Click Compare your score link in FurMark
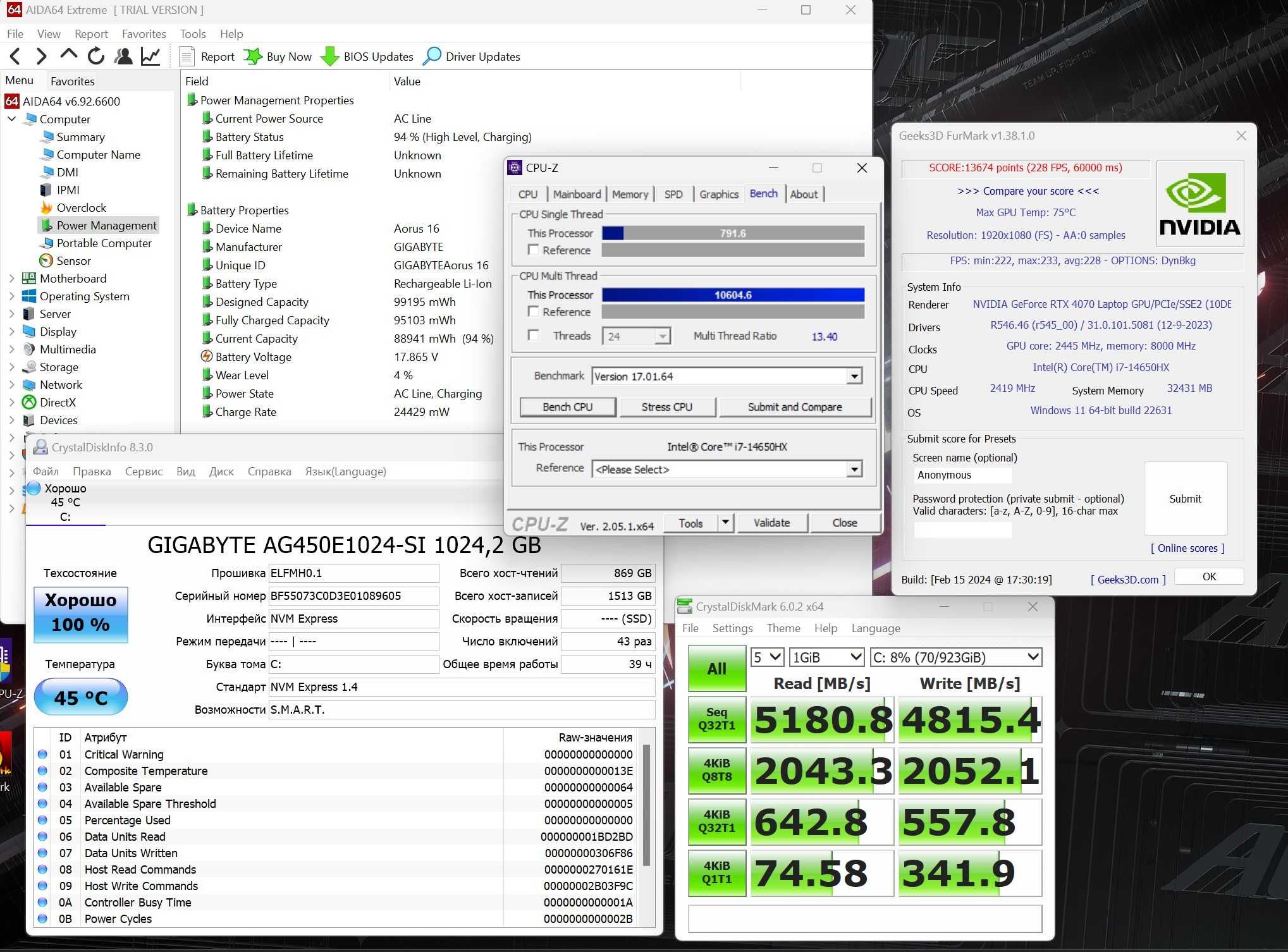The image size is (1288, 952). click(1028, 191)
